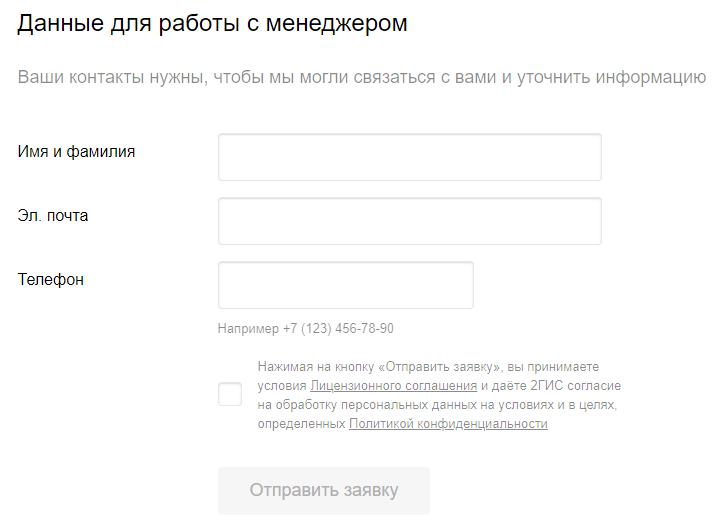
Task: Follow the "Политикой конфиденциальности" link
Action: tap(448, 424)
